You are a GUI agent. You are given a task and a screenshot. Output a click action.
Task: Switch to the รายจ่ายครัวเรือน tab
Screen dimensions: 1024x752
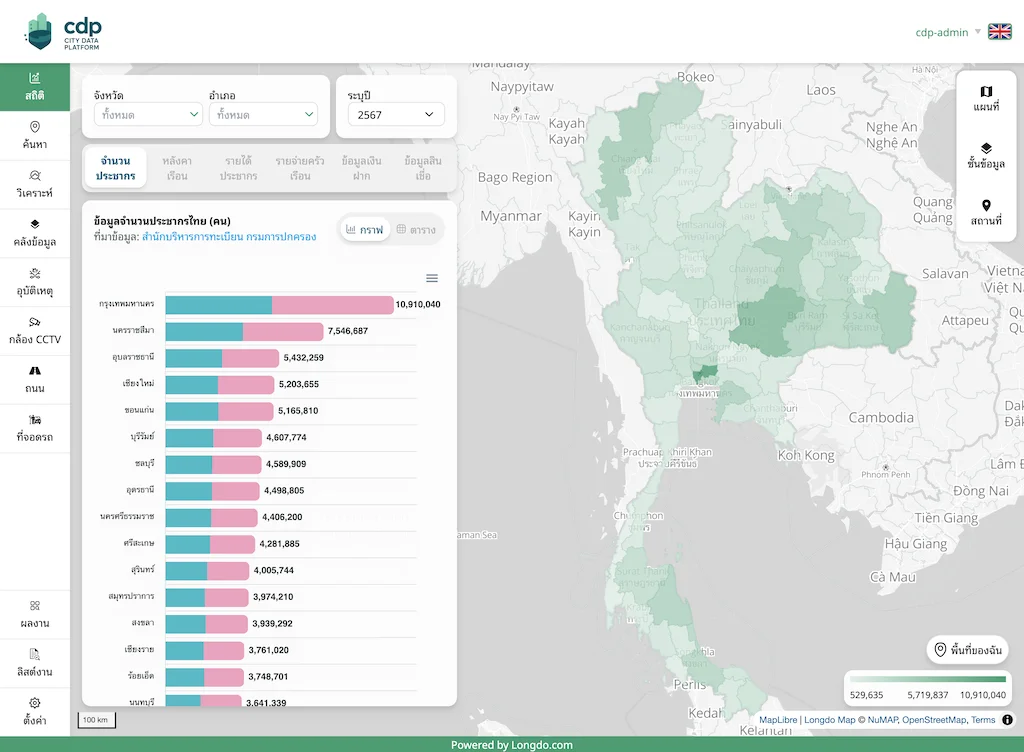[x=300, y=168]
